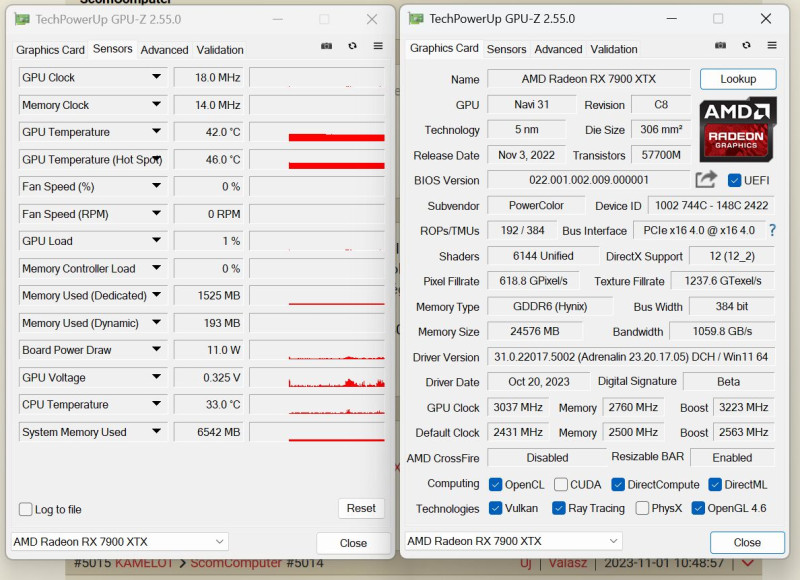Toggle the PhysX checkbox

[x=642, y=508]
